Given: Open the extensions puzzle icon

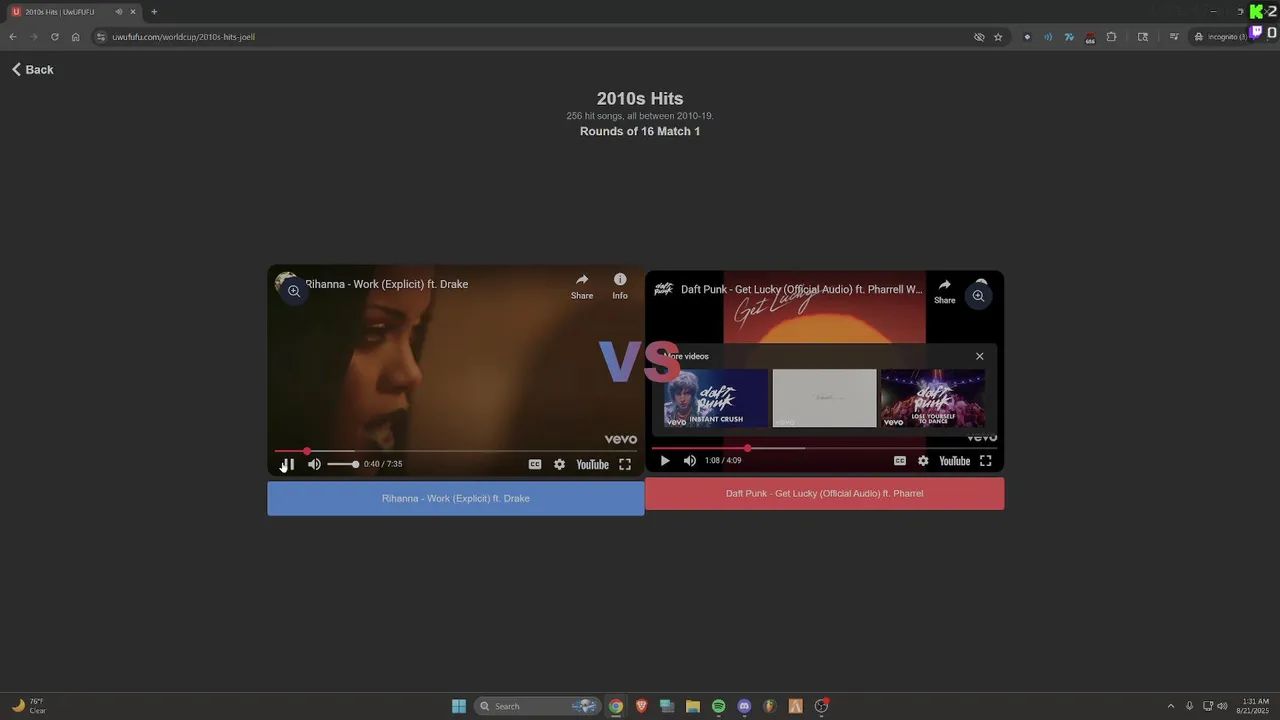Looking at the screenshot, I should point(1111,37).
